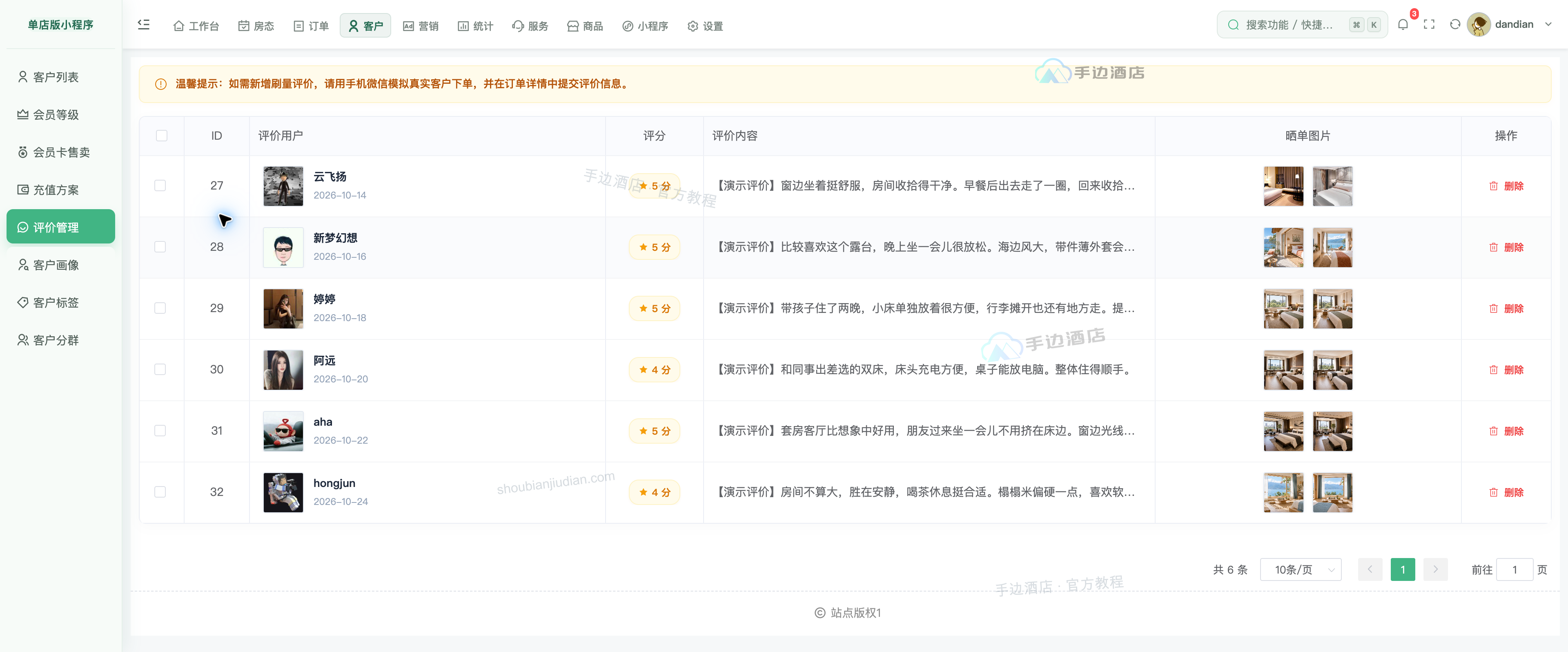Open the 商品 tab
Viewport: 1568px width, 652px height.
click(x=585, y=26)
